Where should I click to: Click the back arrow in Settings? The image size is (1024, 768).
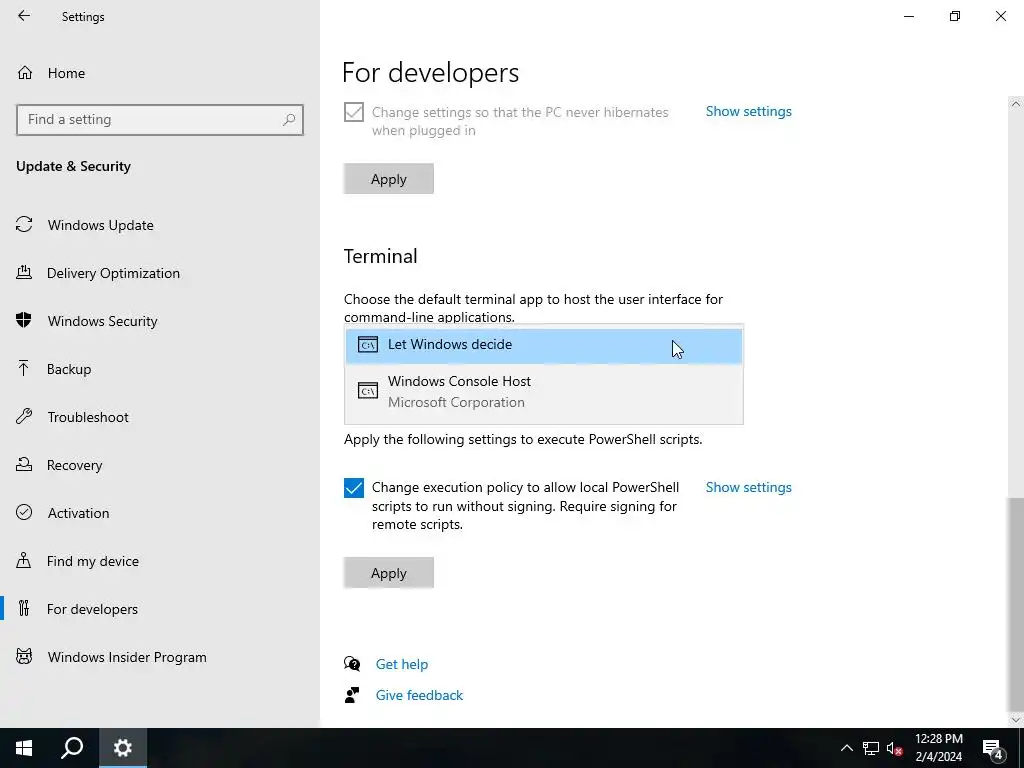coord(24,16)
